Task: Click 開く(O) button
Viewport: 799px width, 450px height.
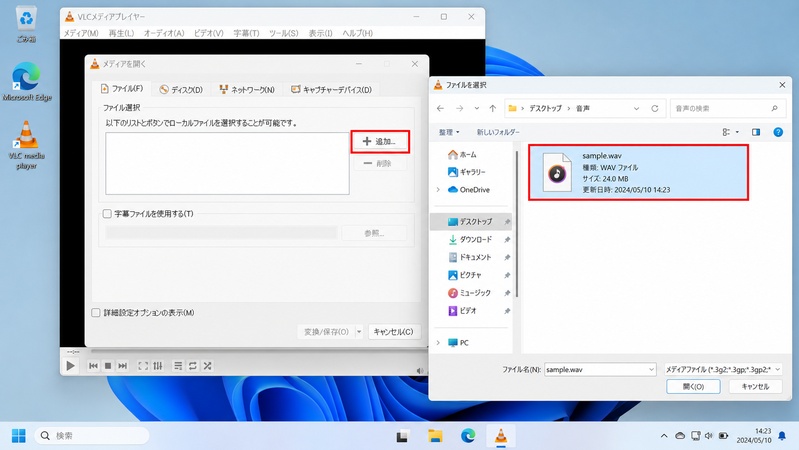Action: click(x=693, y=387)
